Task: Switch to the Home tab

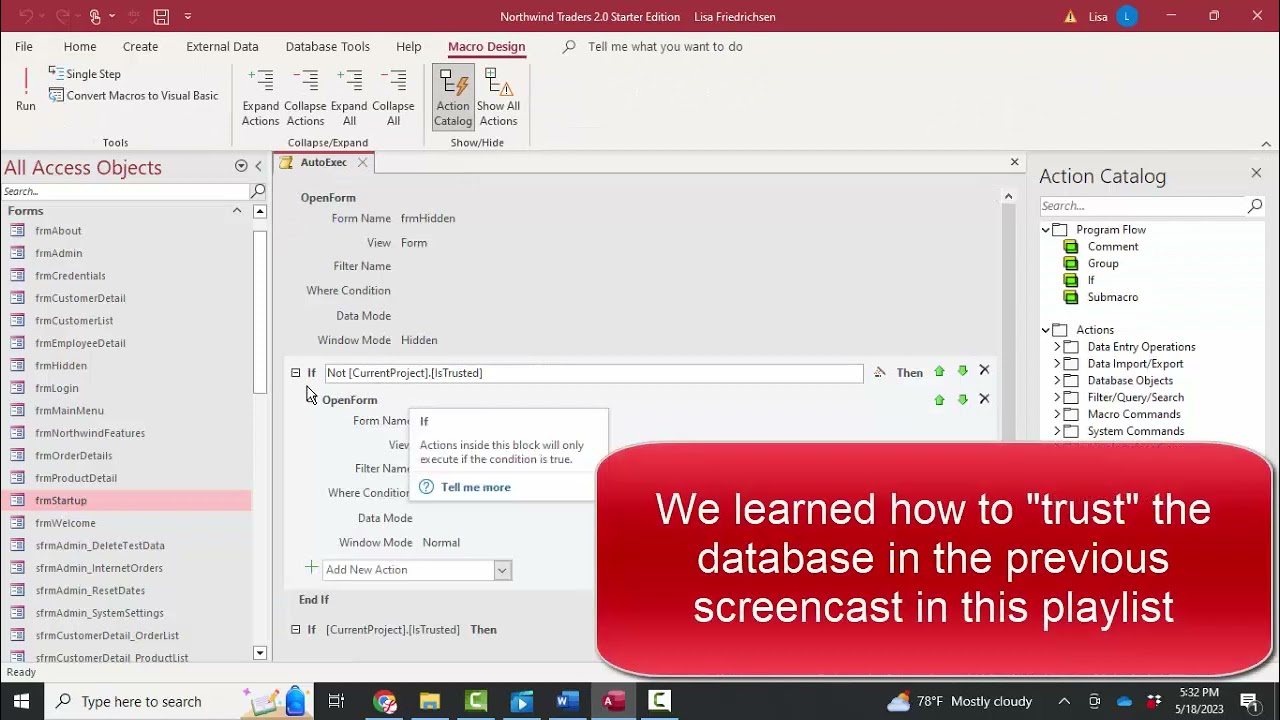Action: point(80,47)
